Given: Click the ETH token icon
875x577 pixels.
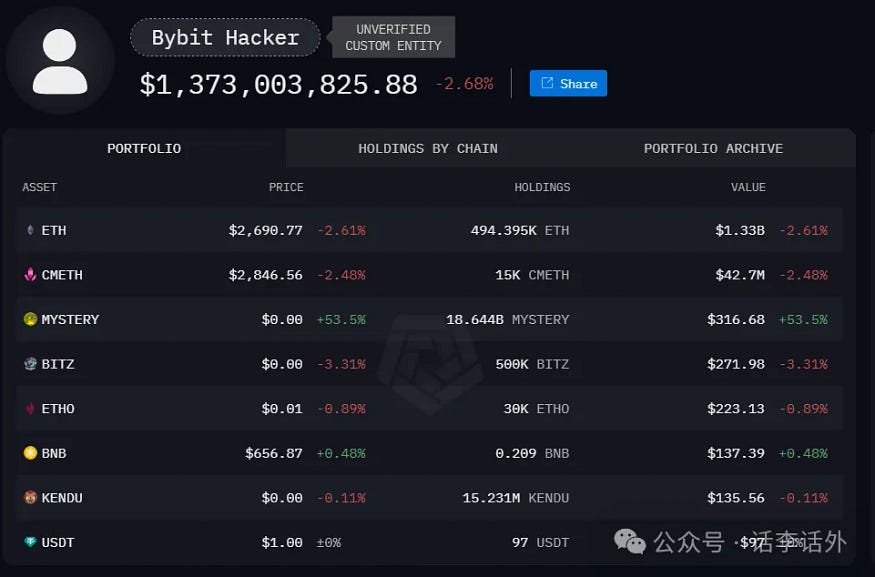Looking at the screenshot, I should (30, 230).
